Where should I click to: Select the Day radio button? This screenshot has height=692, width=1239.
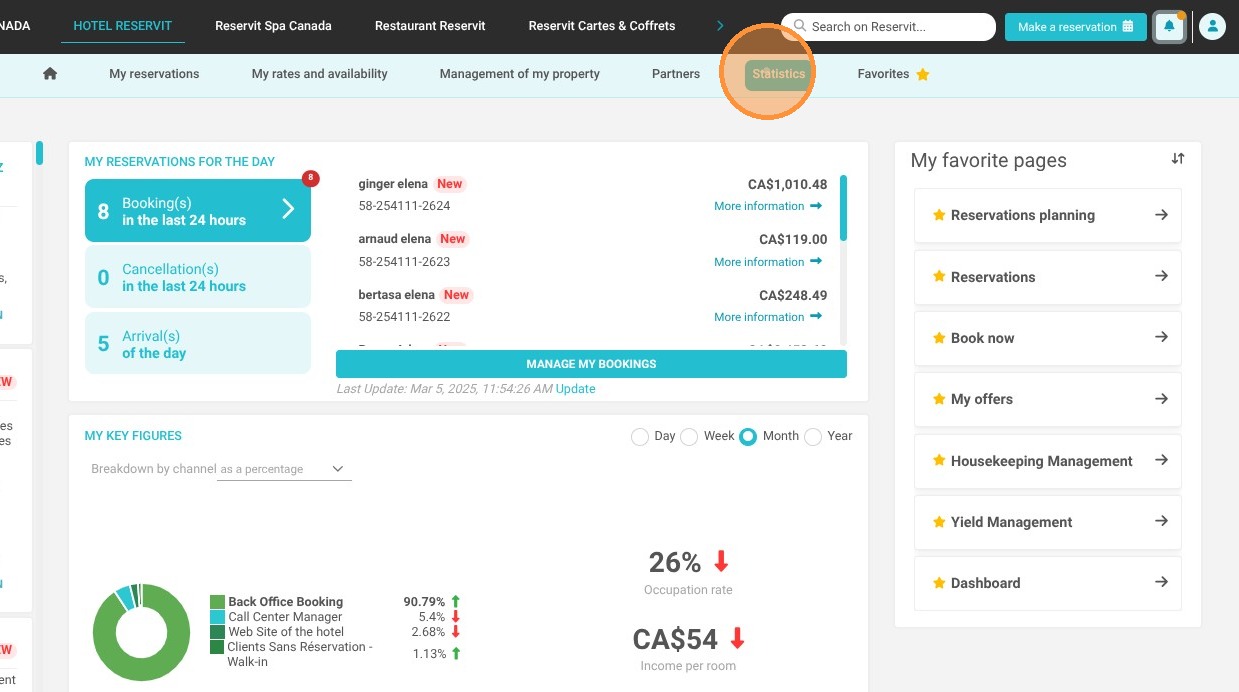tap(640, 437)
